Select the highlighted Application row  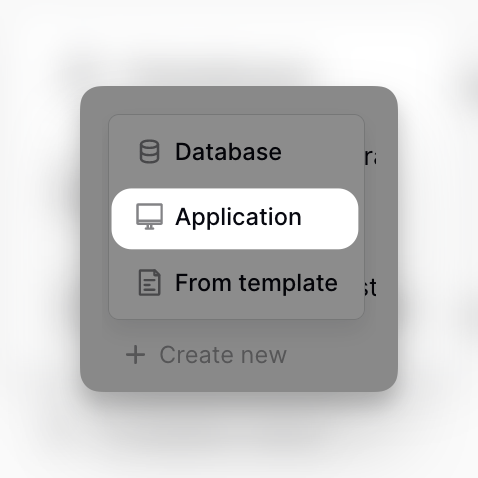pos(235,218)
